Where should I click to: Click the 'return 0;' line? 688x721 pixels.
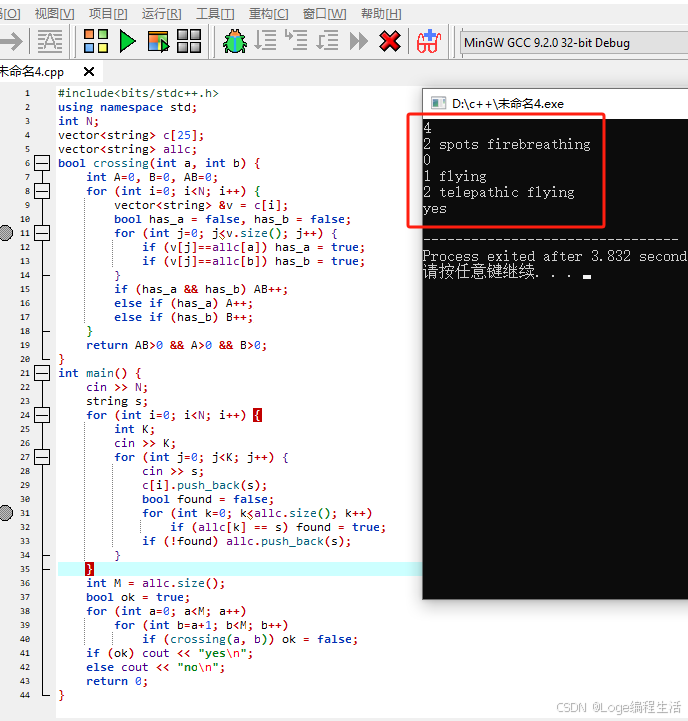point(117,681)
